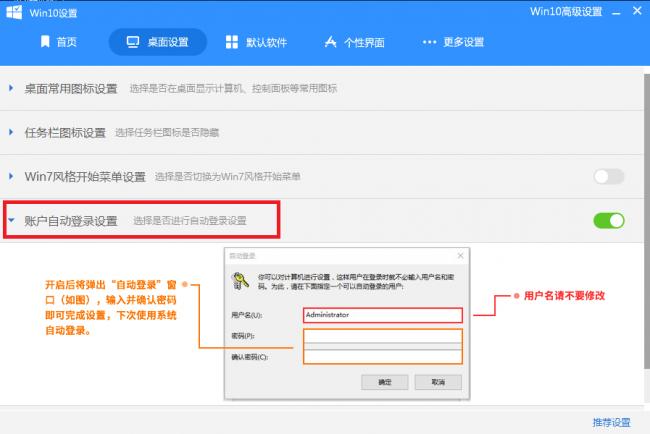The image size is (650, 434).
Task: Click the 密码 input field
Action: pyautogui.click(x=383, y=336)
